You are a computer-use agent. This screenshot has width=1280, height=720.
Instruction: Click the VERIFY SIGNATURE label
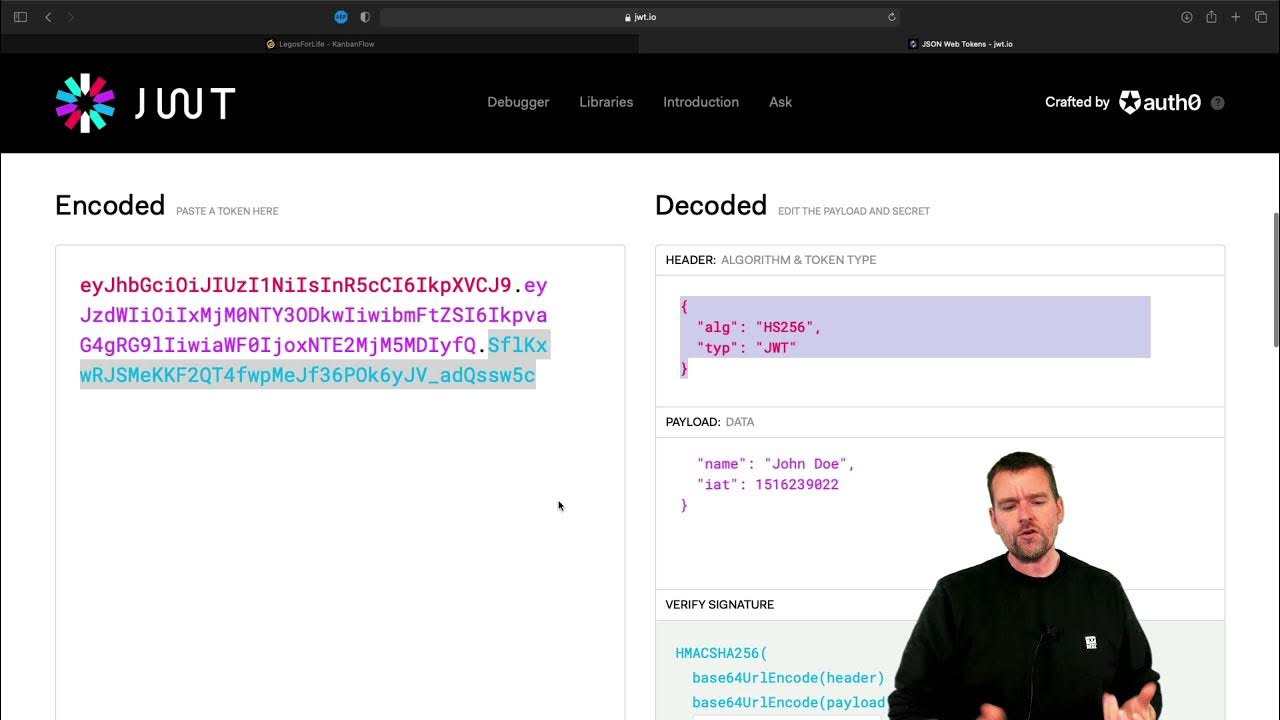[x=720, y=605]
